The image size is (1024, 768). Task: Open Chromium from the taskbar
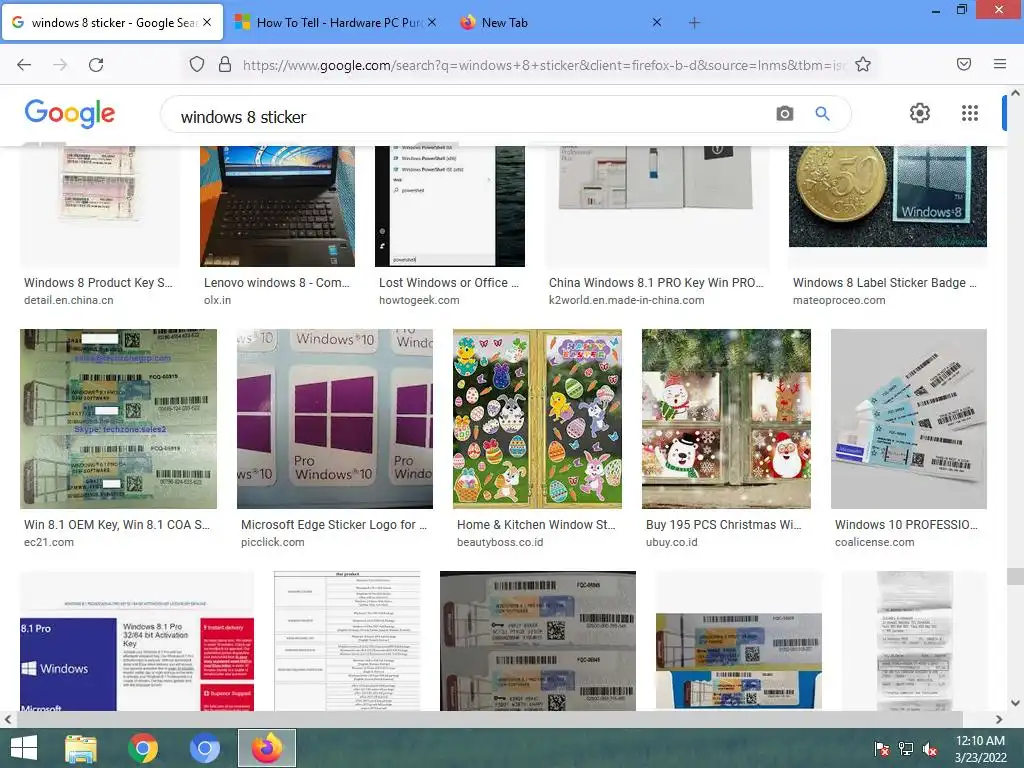(x=204, y=748)
